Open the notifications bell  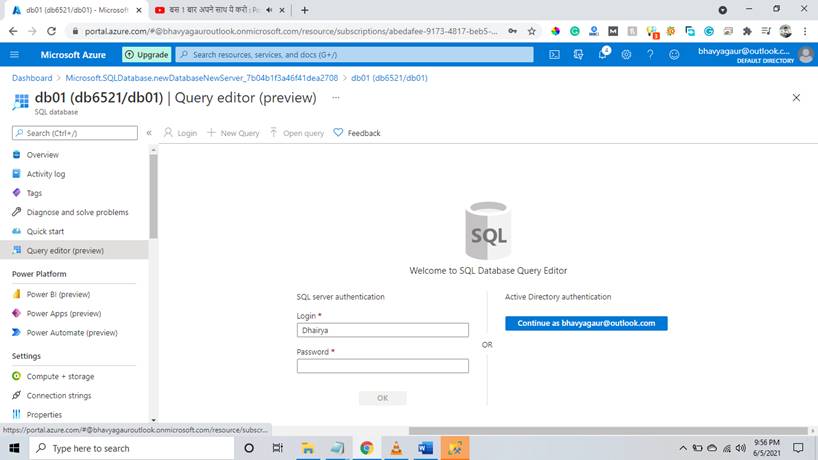603,54
